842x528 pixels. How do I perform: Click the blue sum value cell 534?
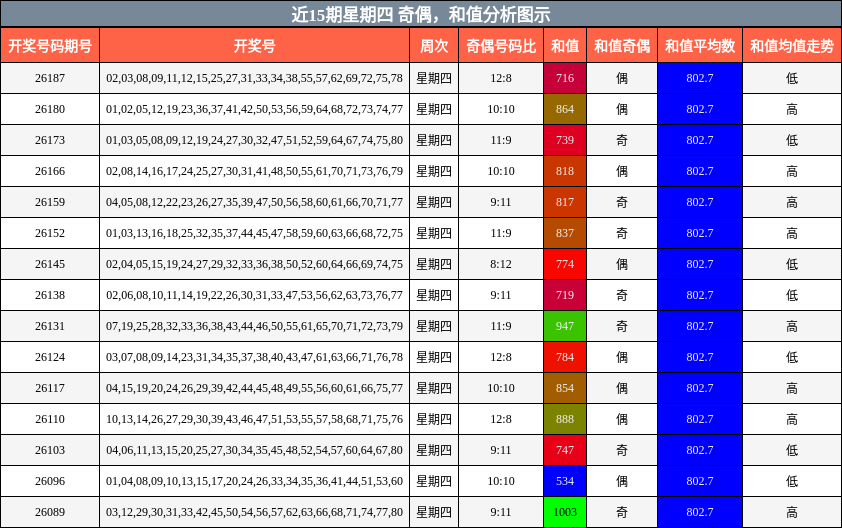[x=565, y=481]
